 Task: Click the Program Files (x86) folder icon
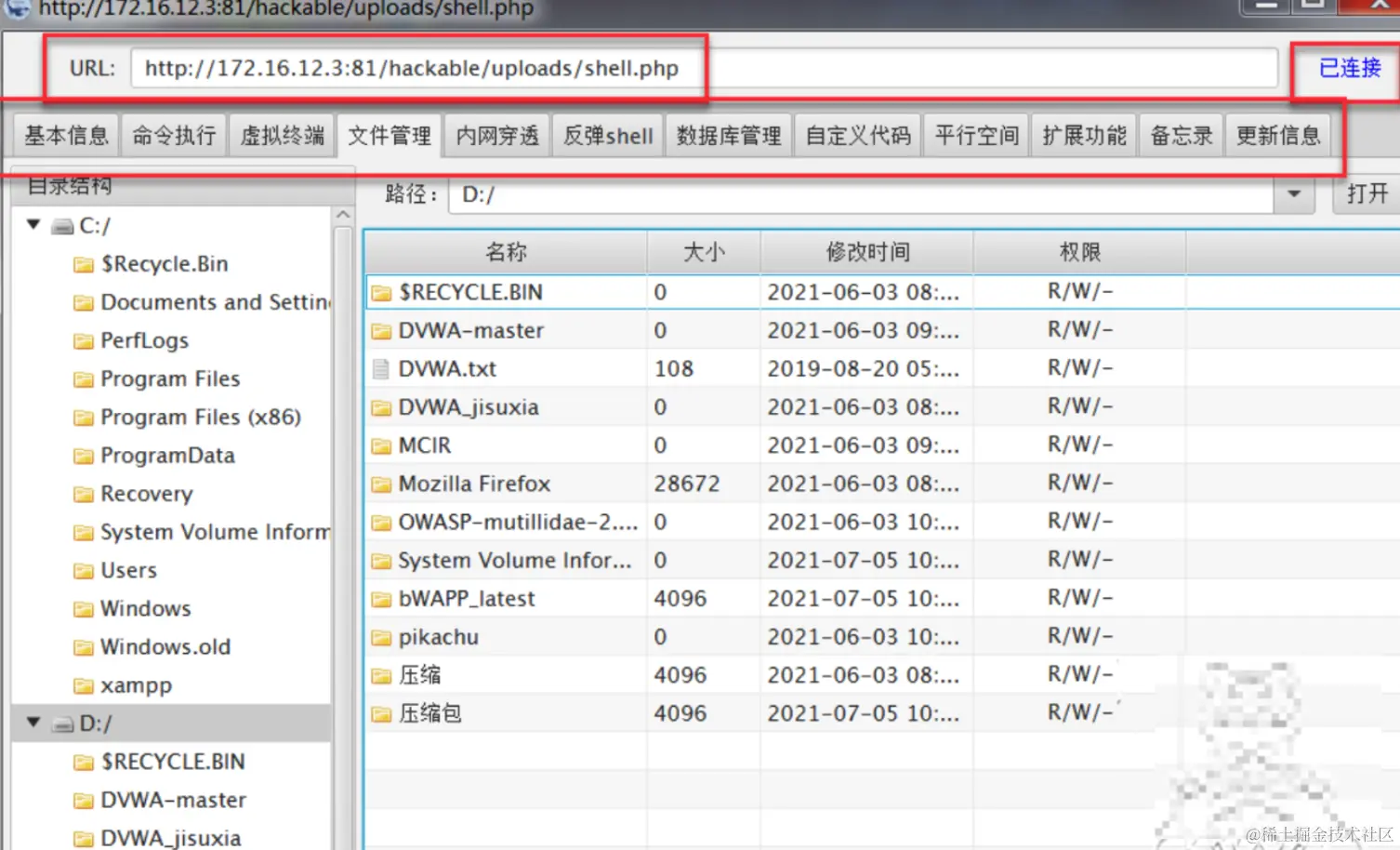point(84,418)
